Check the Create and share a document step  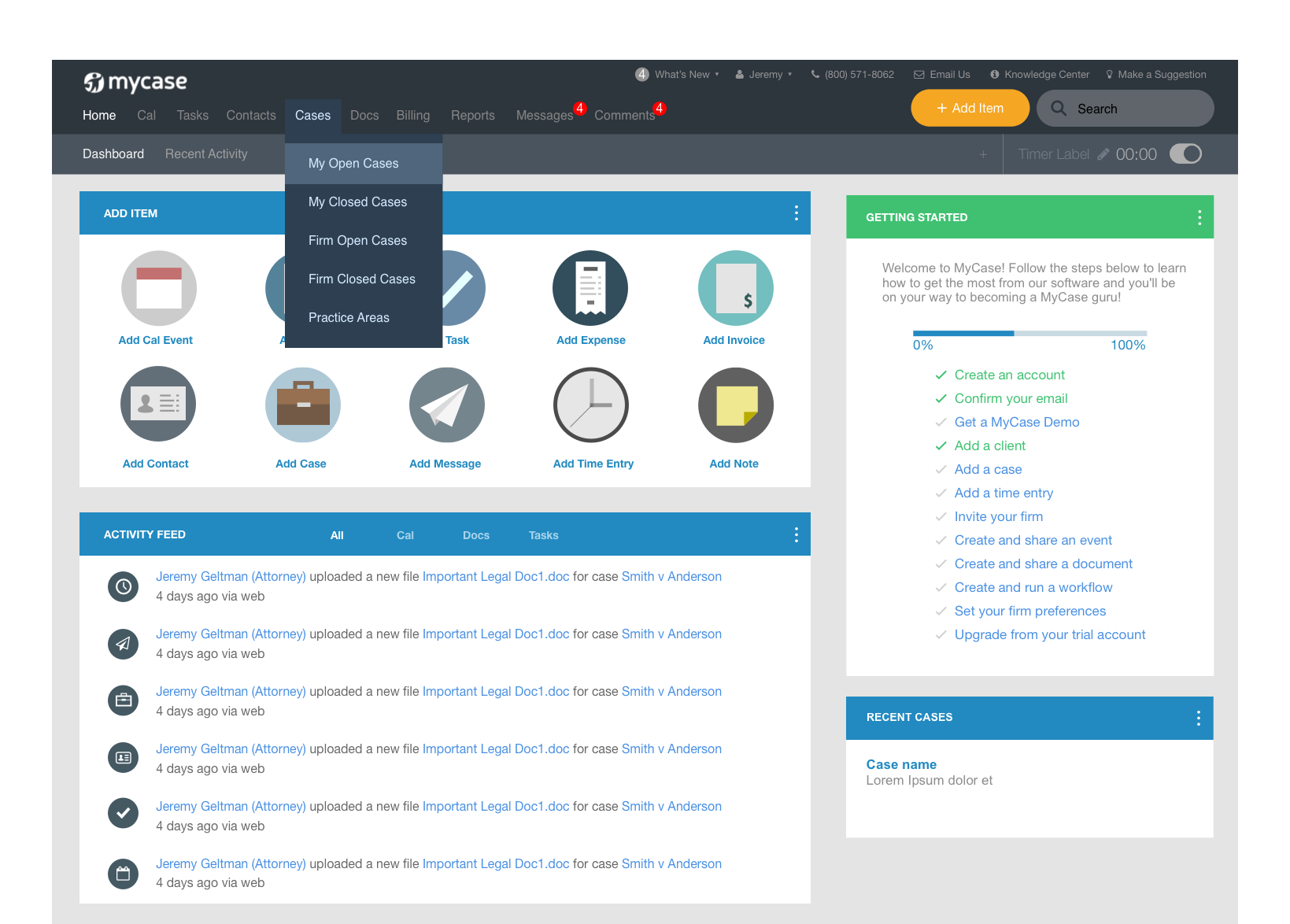[x=941, y=564]
